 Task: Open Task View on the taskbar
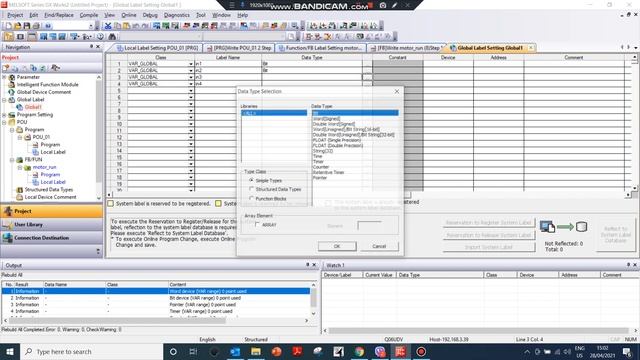tap(193, 351)
